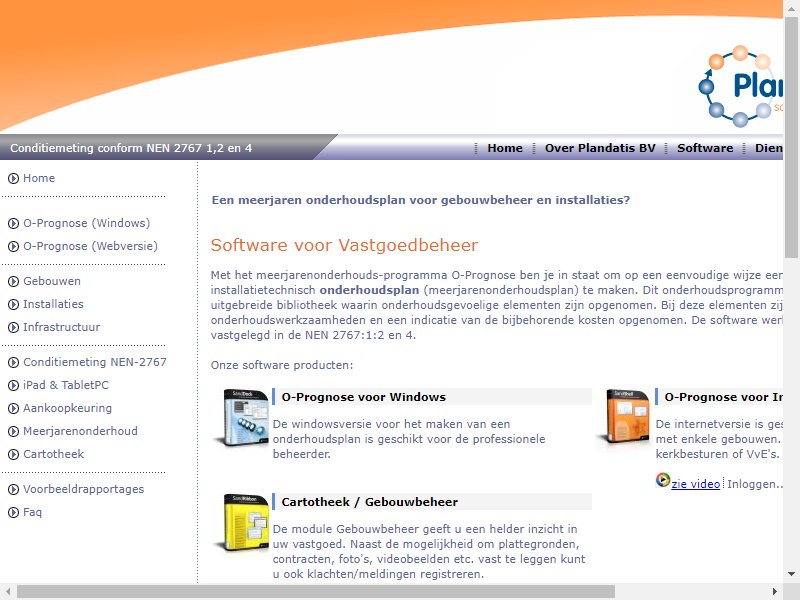Open the Aankoopkeuring sidebar link
800x600 pixels.
pyautogui.click(x=67, y=408)
